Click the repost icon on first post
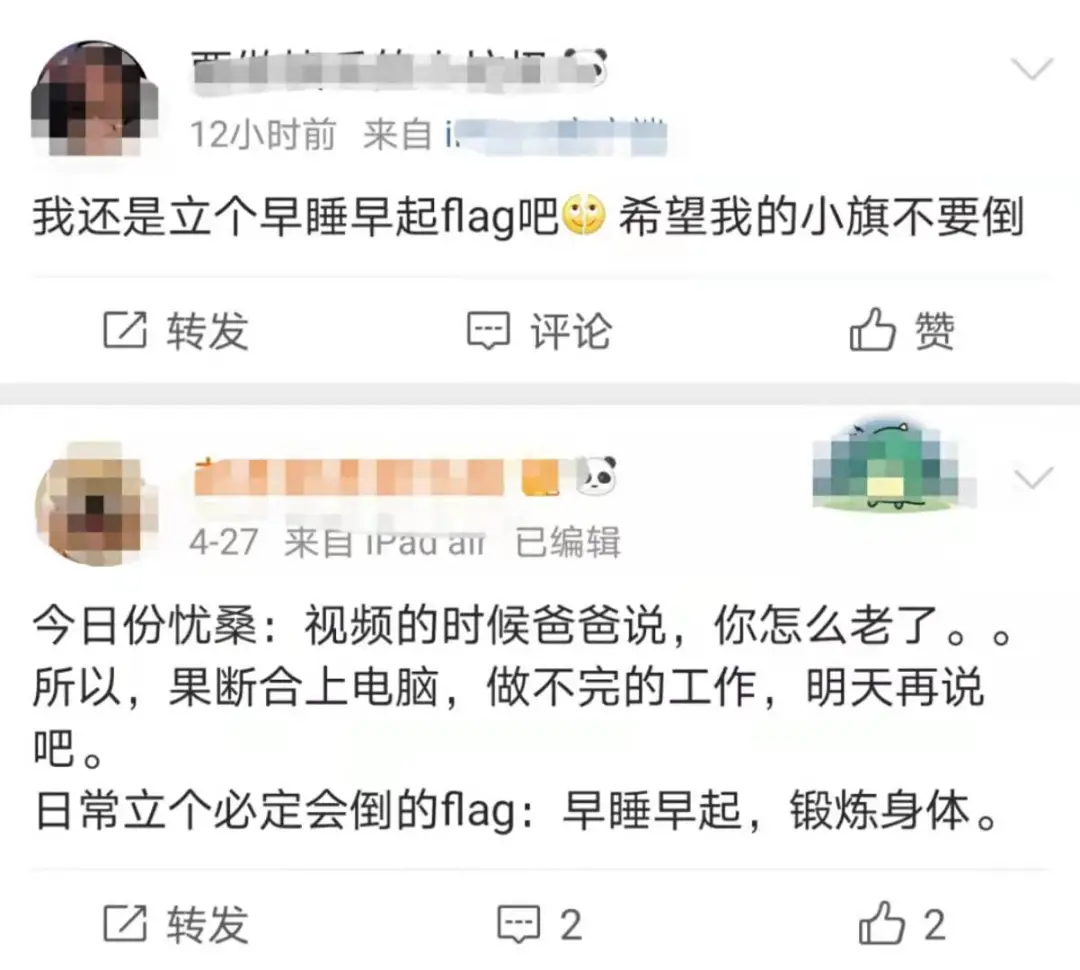This screenshot has width=1080, height=970. point(125,330)
